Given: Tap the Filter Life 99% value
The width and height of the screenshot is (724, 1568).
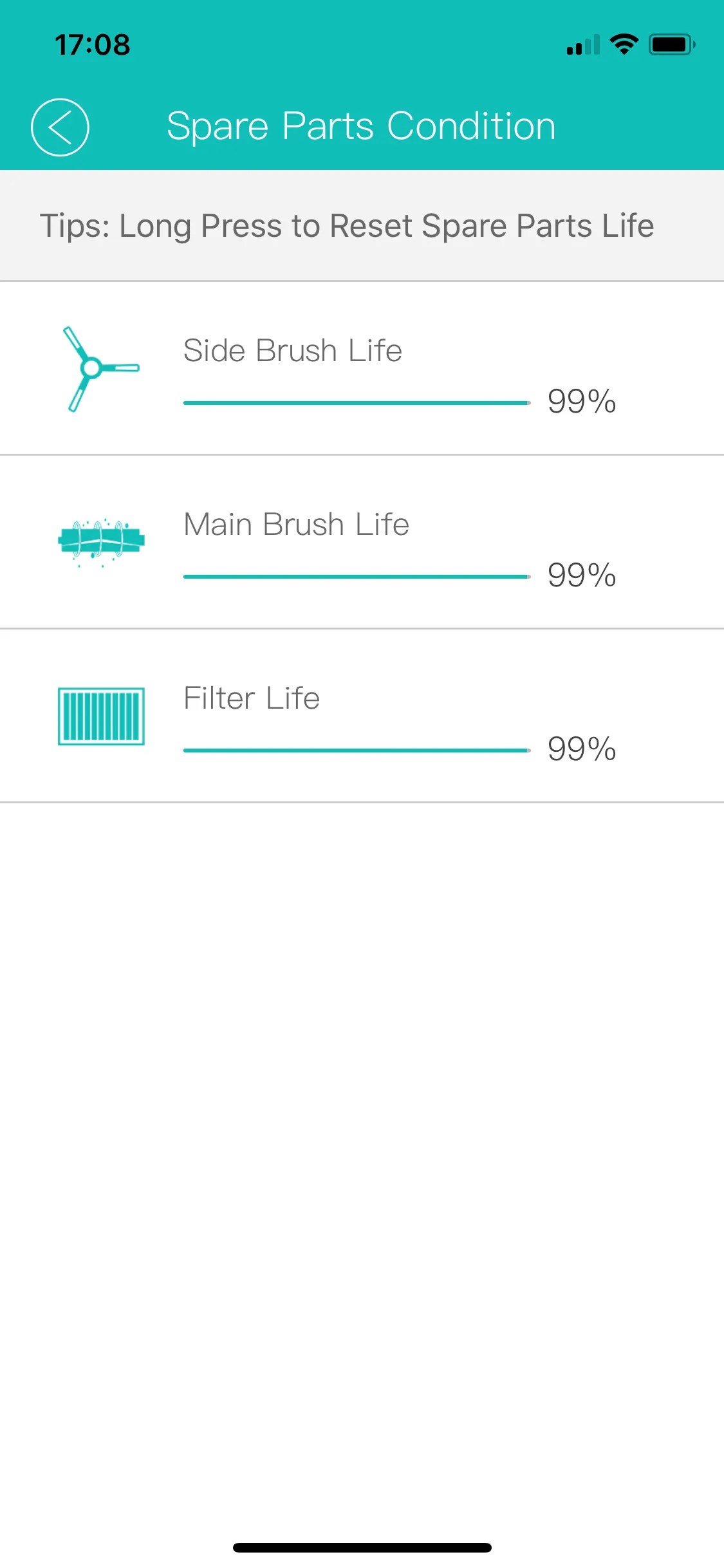Looking at the screenshot, I should click(x=582, y=749).
